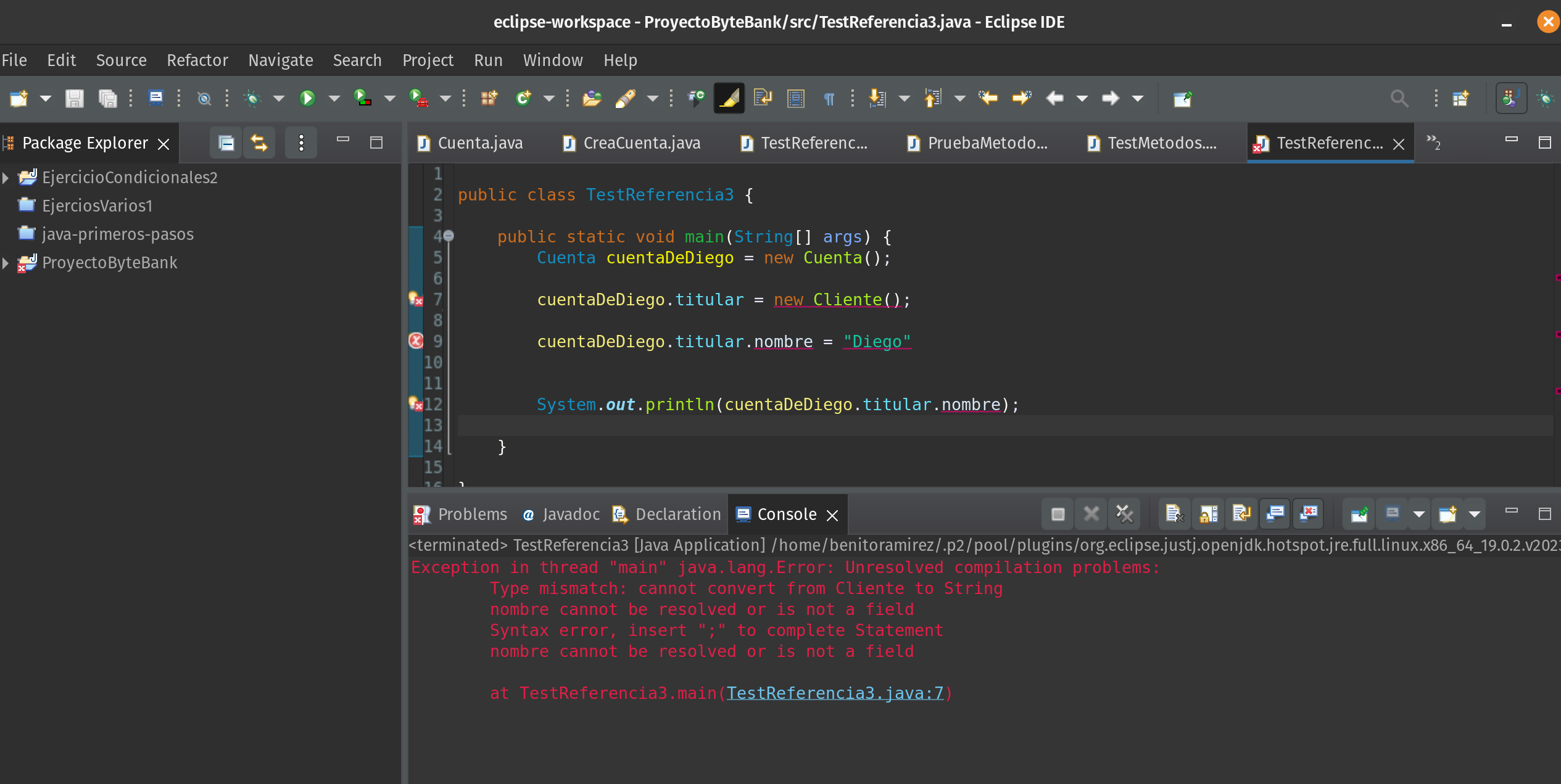The width and height of the screenshot is (1561, 784).
Task: Click the quick-fix error marker on line 7
Action: (x=416, y=299)
